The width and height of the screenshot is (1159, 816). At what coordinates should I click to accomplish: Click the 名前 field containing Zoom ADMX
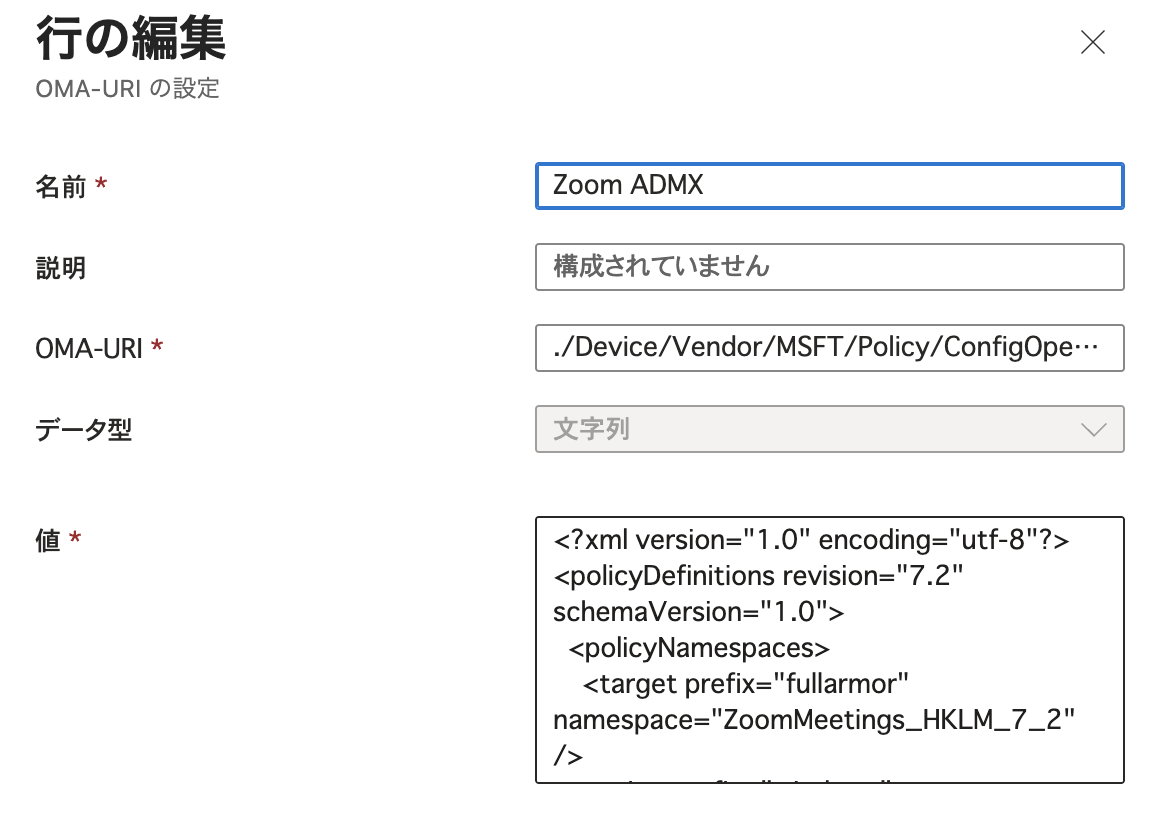[x=829, y=186]
